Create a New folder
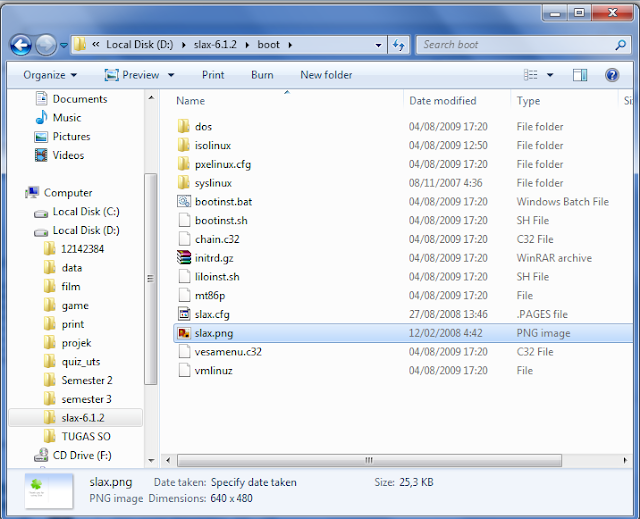 coord(326,75)
